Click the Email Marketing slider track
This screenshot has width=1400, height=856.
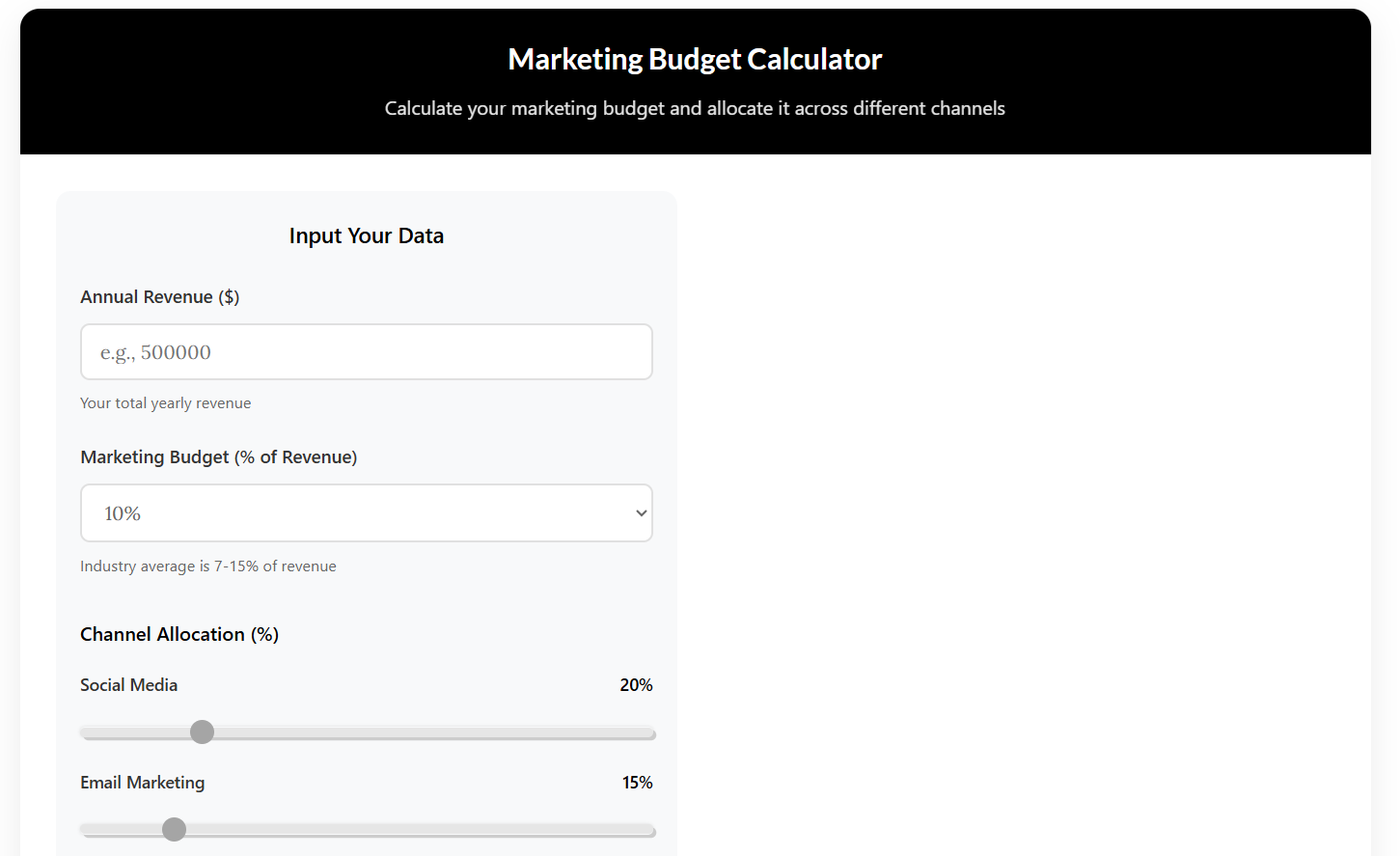pyautogui.click(x=368, y=831)
